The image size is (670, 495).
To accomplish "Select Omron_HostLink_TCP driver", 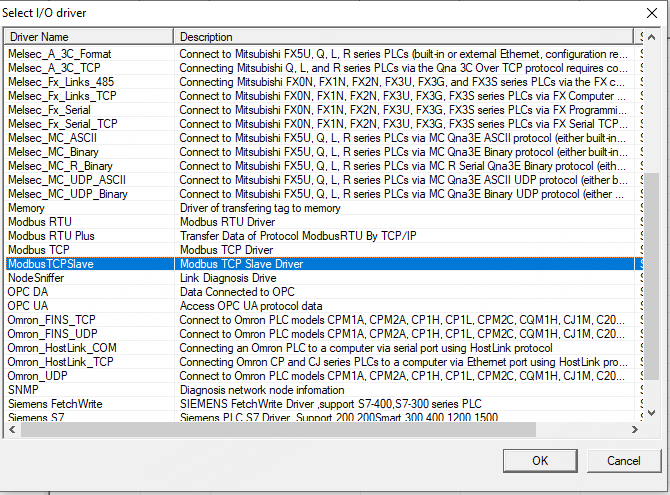I will point(61,362).
